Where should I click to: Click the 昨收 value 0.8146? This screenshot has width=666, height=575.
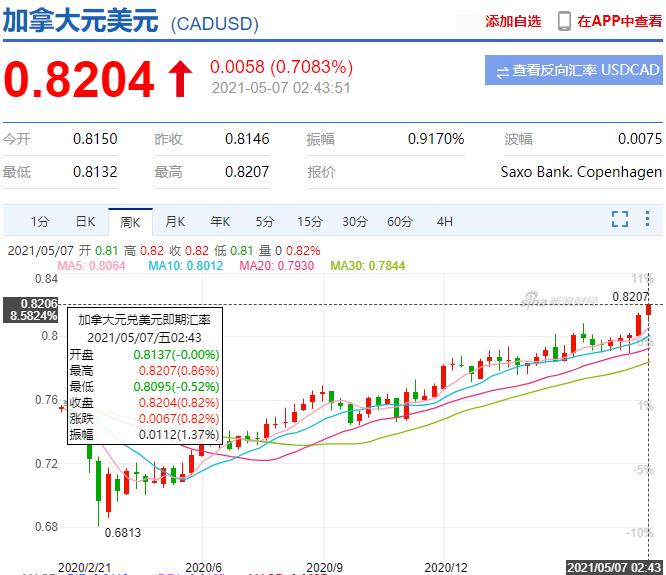click(247, 139)
